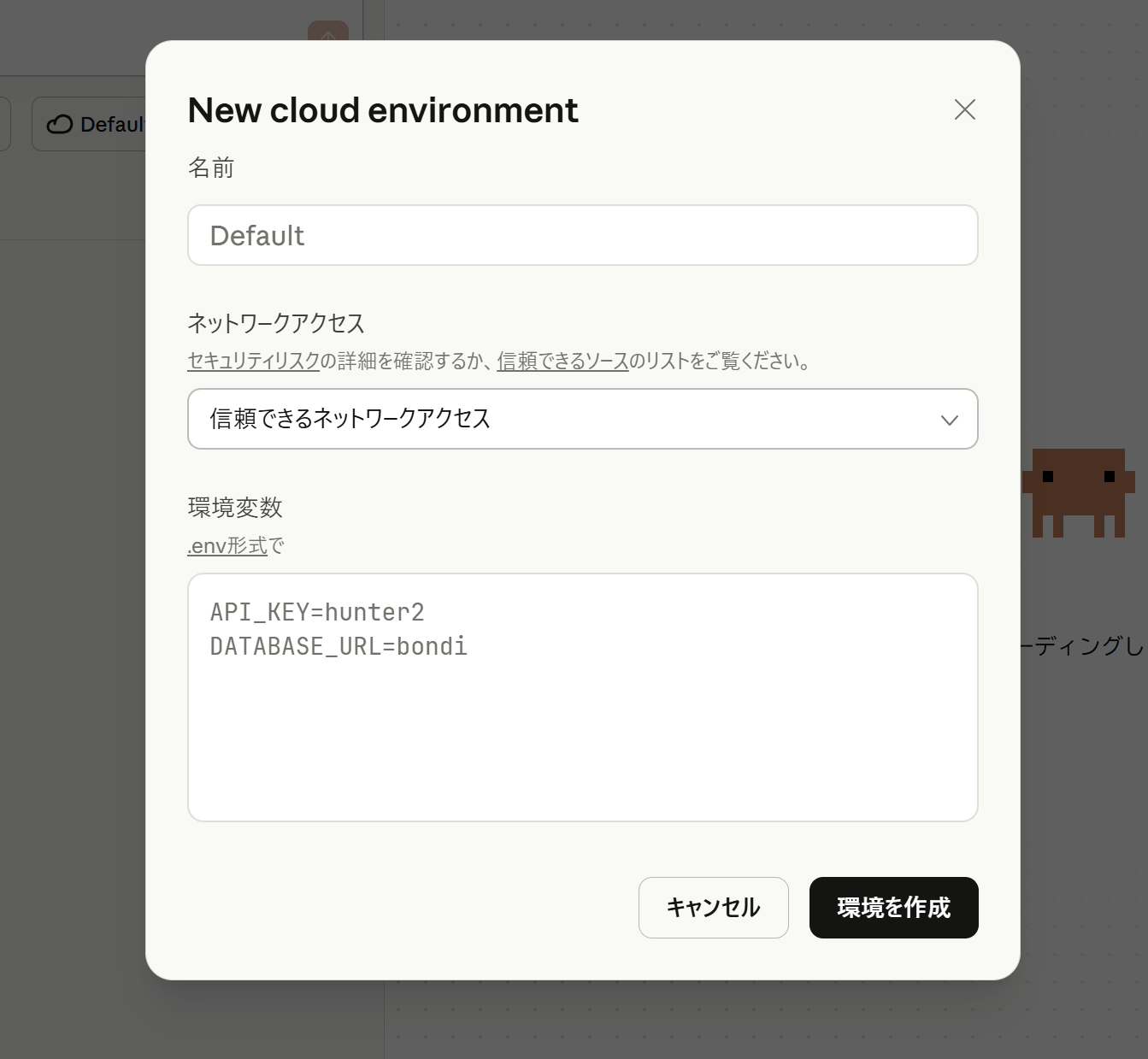Click the cloud icon beside Default
The height and width of the screenshot is (1059, 1148).
(x=60, y=125)
